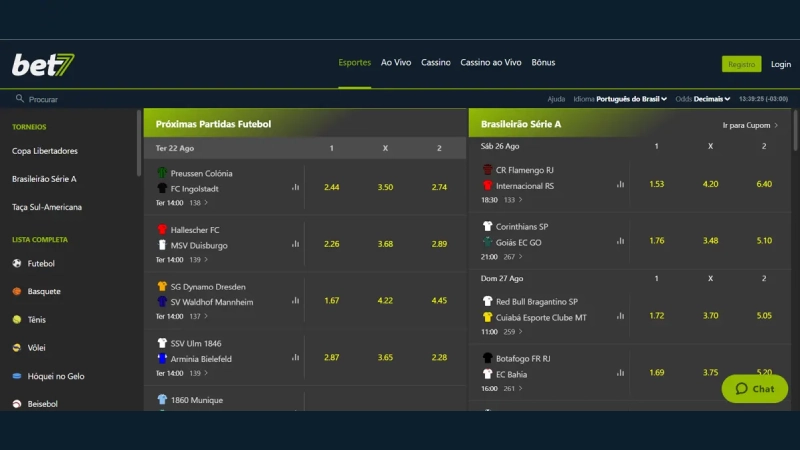This screenshot has width=800, height=450.
Task: Click the Tênis ball icon
Action: (x=17, y=319)
